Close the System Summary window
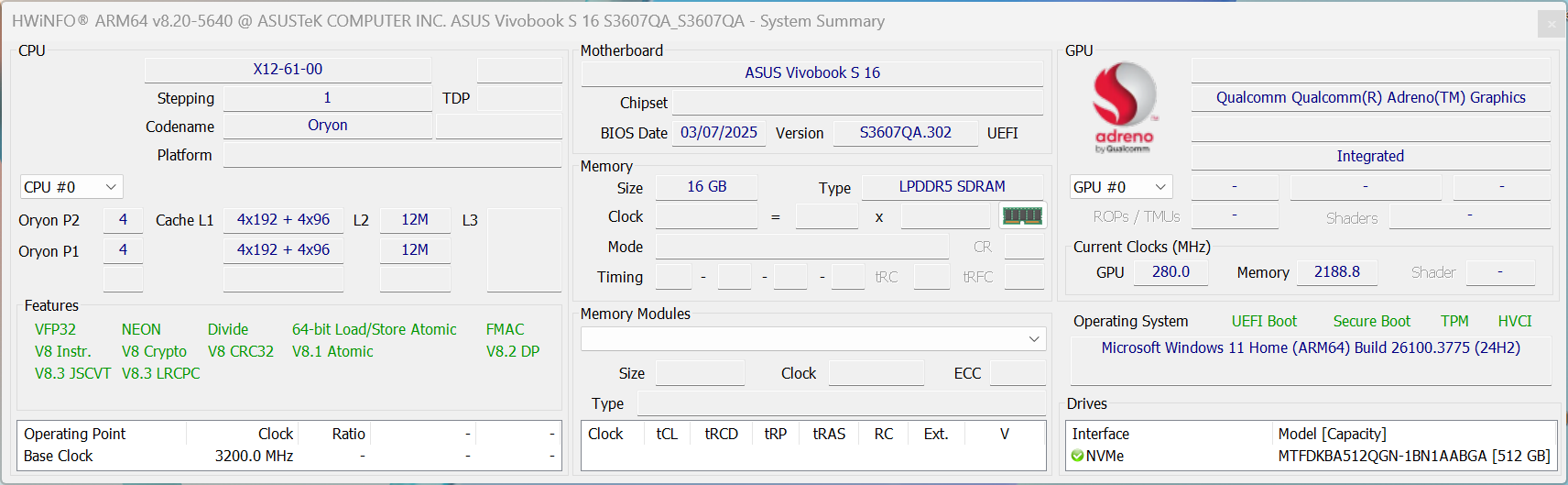The image size is (1568, 485). point(1551,24)
